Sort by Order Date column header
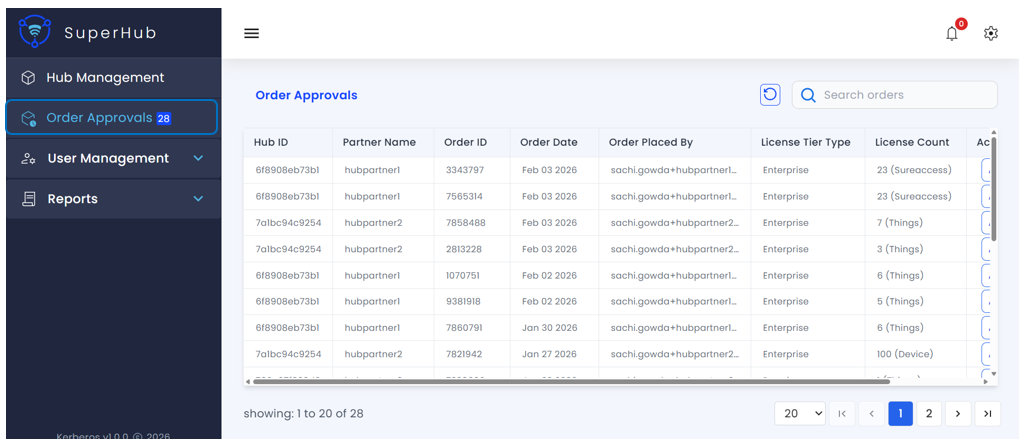1033x447 pixels. [x=548, y=142]
